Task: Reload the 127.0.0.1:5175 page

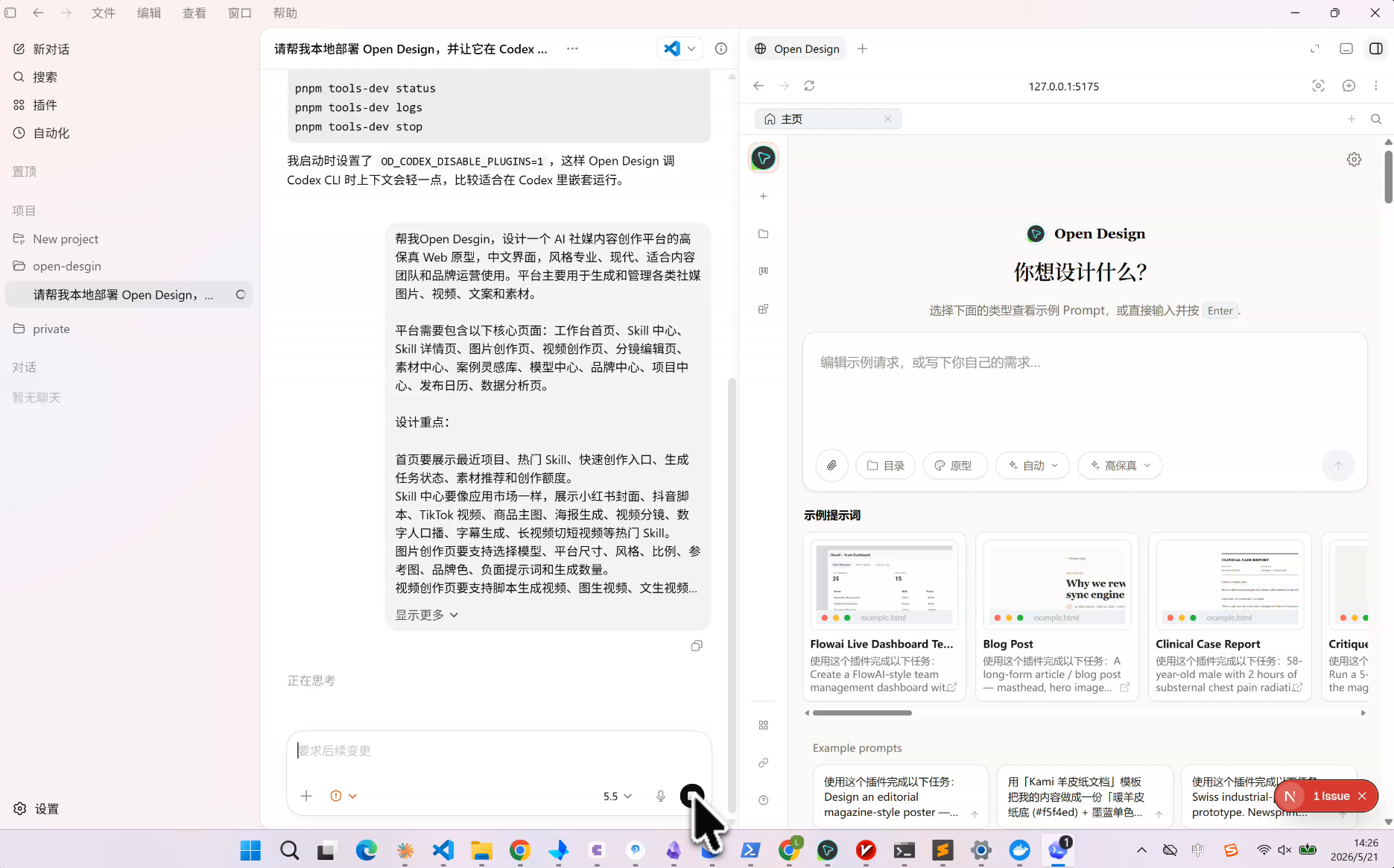Action: point(809,86)
